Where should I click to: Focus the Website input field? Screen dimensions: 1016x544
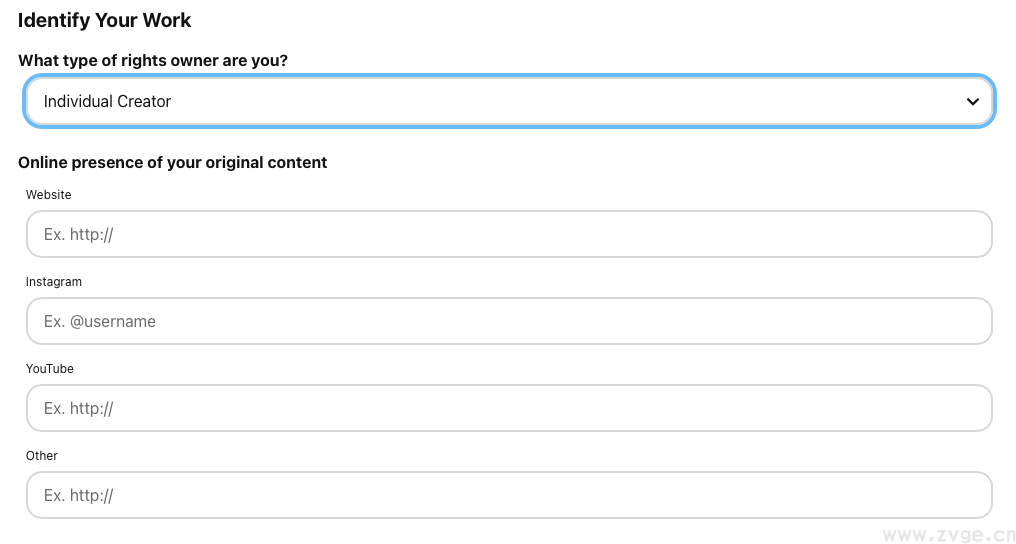[508, 234]
